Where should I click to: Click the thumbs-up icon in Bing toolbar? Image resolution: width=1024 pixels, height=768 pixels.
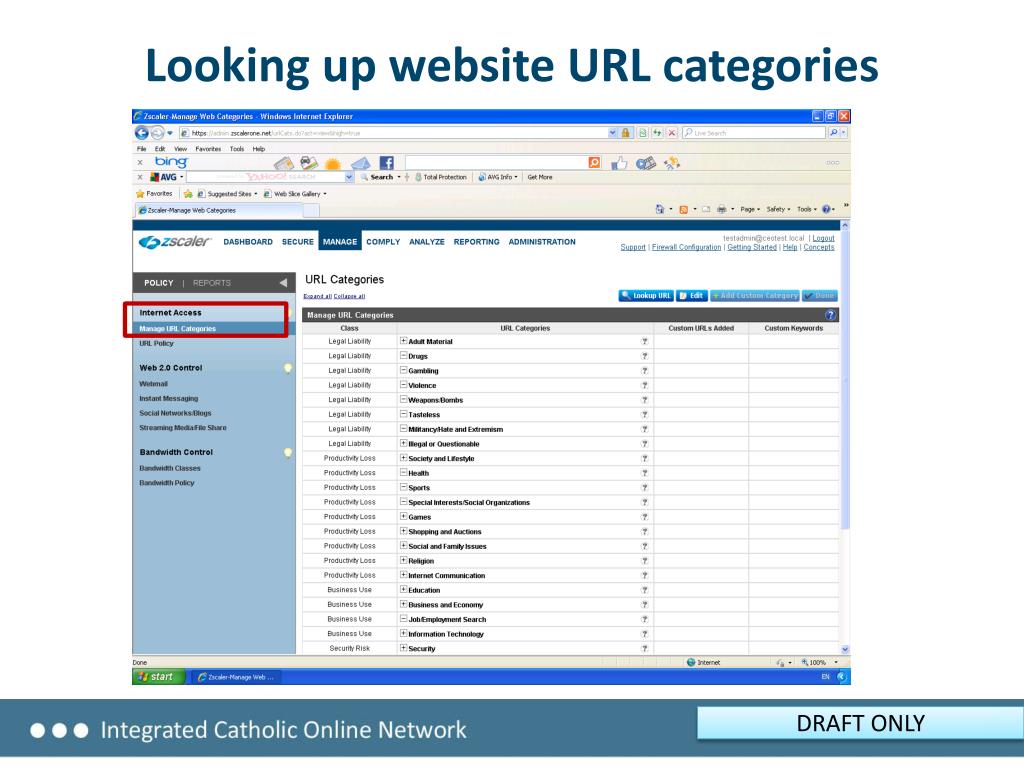click(x=618, y=163)
